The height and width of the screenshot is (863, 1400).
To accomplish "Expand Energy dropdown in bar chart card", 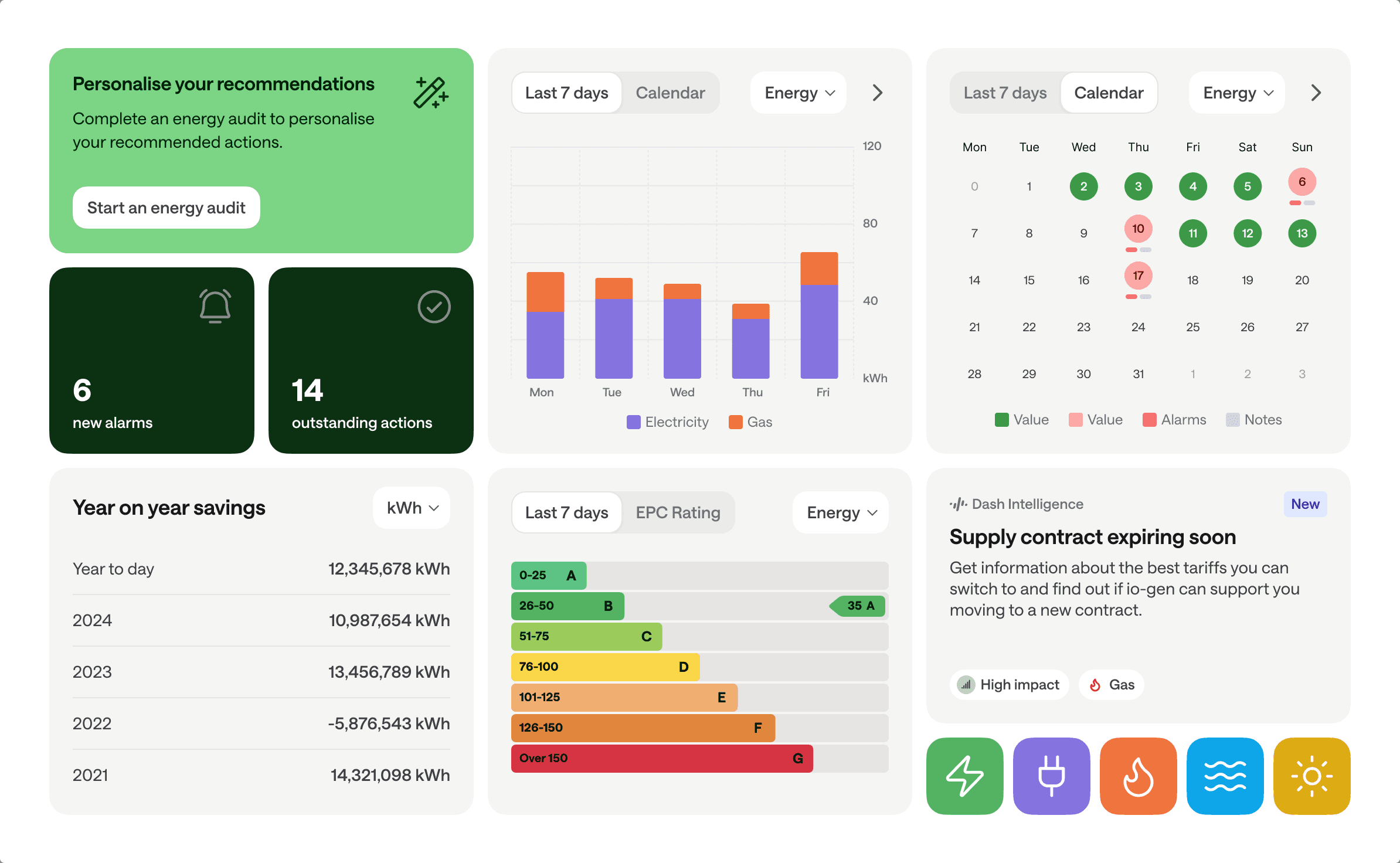I will 798,93.
